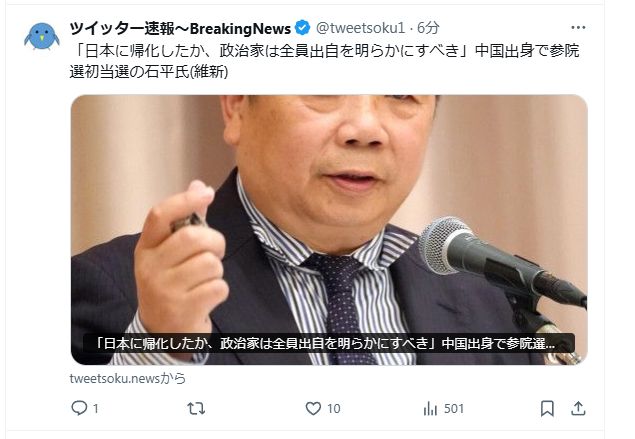Share the tweet with upload icon
Viewport: 635px width, 439px height.
point(578,408)
